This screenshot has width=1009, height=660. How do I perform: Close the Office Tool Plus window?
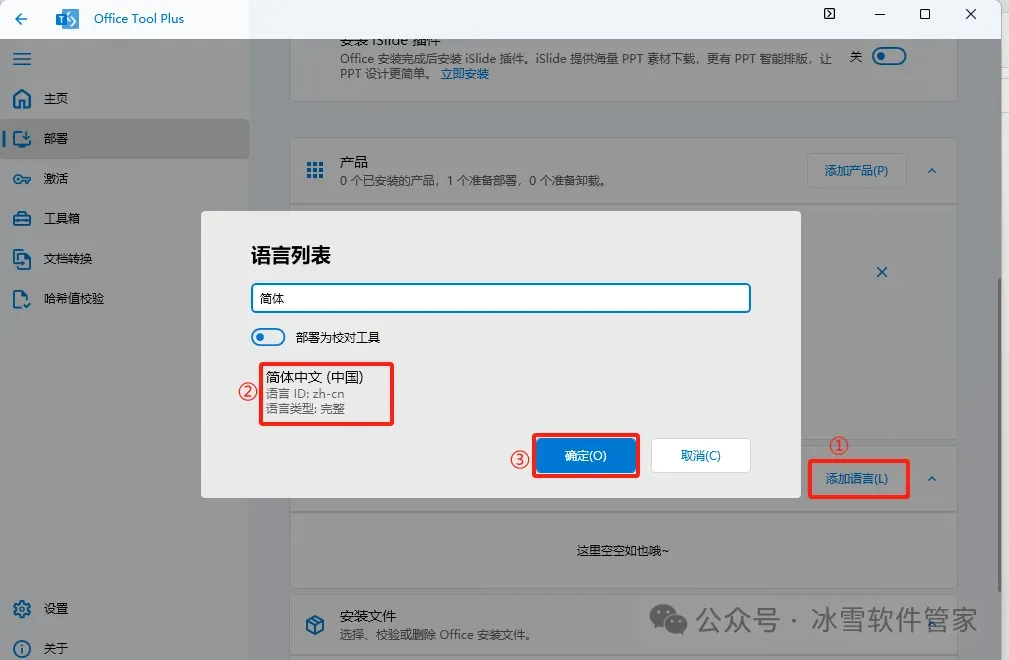(x=971, y=14)
